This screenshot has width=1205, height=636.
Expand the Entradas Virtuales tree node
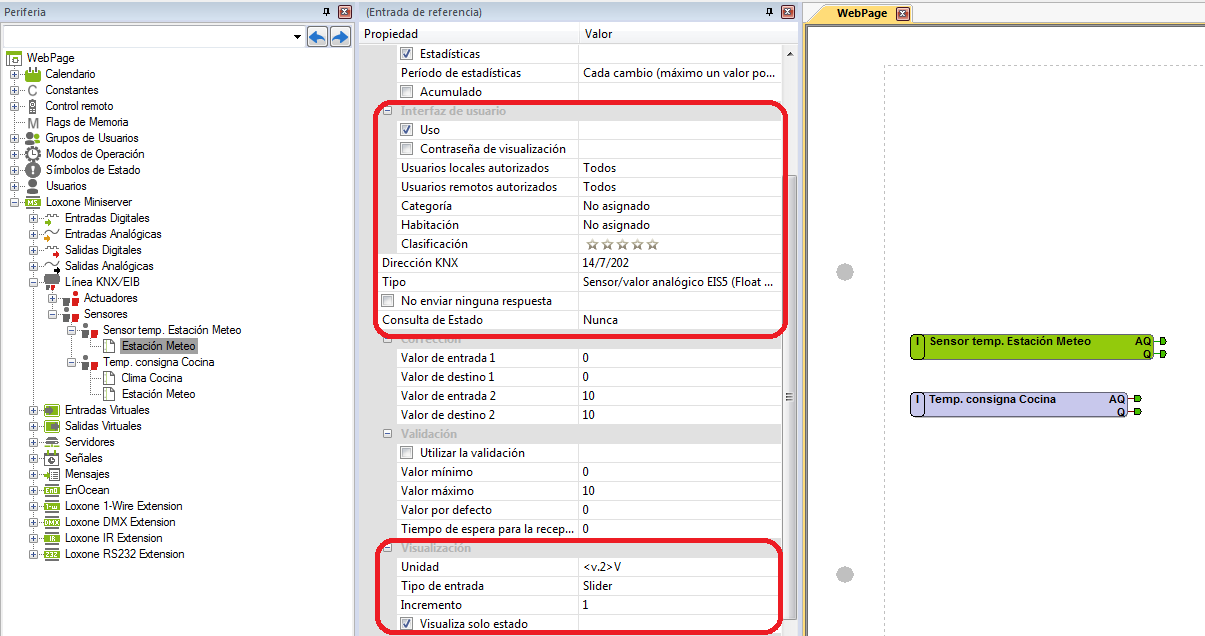tap(33, 410)
